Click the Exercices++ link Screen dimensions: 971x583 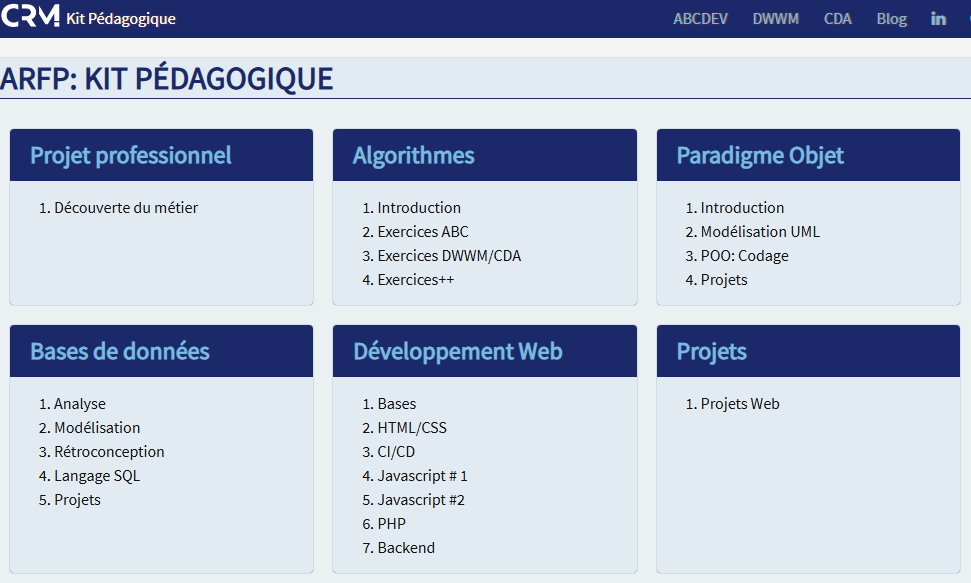pyautogui.click(x=417, y=279)
